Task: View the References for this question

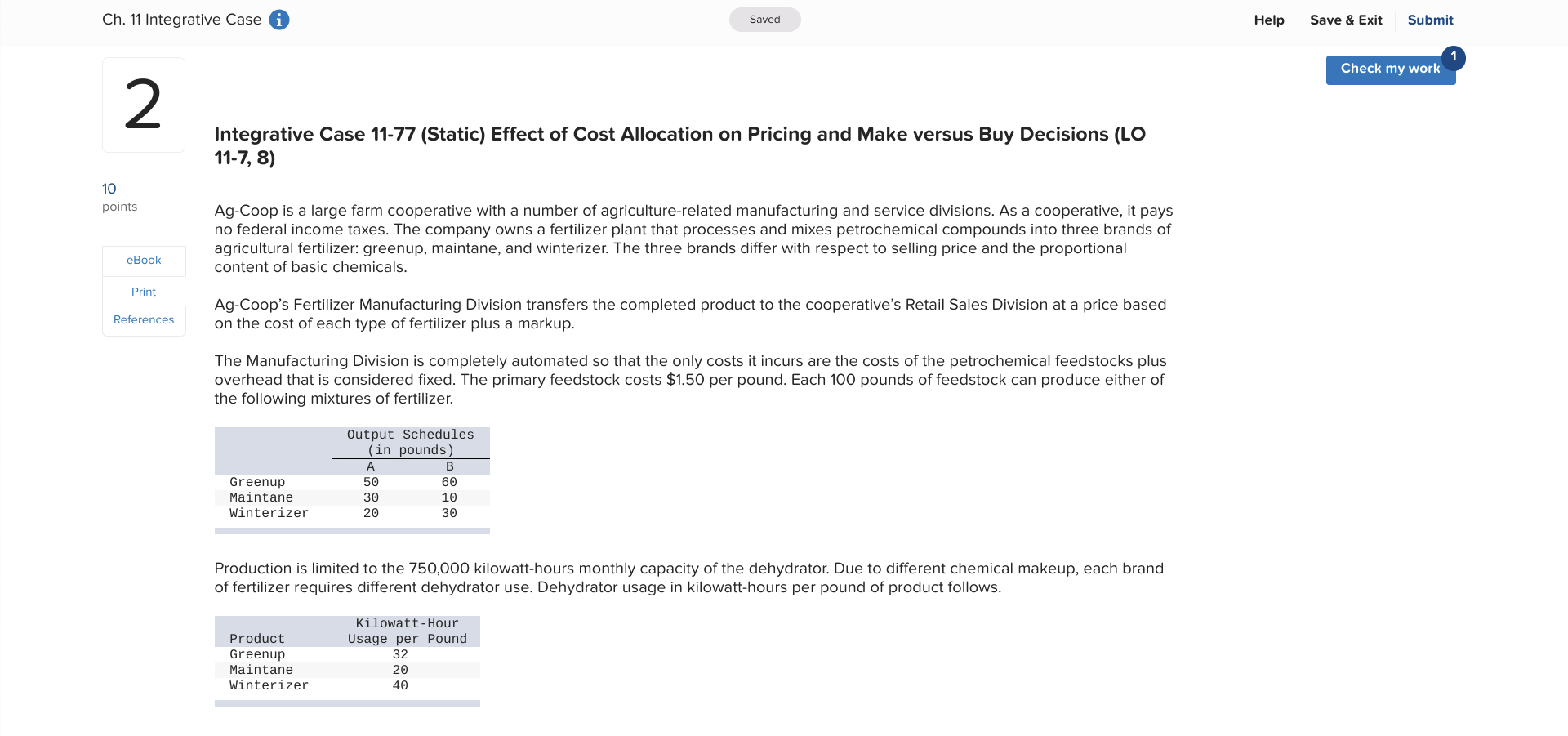Action: pos(143,319)
